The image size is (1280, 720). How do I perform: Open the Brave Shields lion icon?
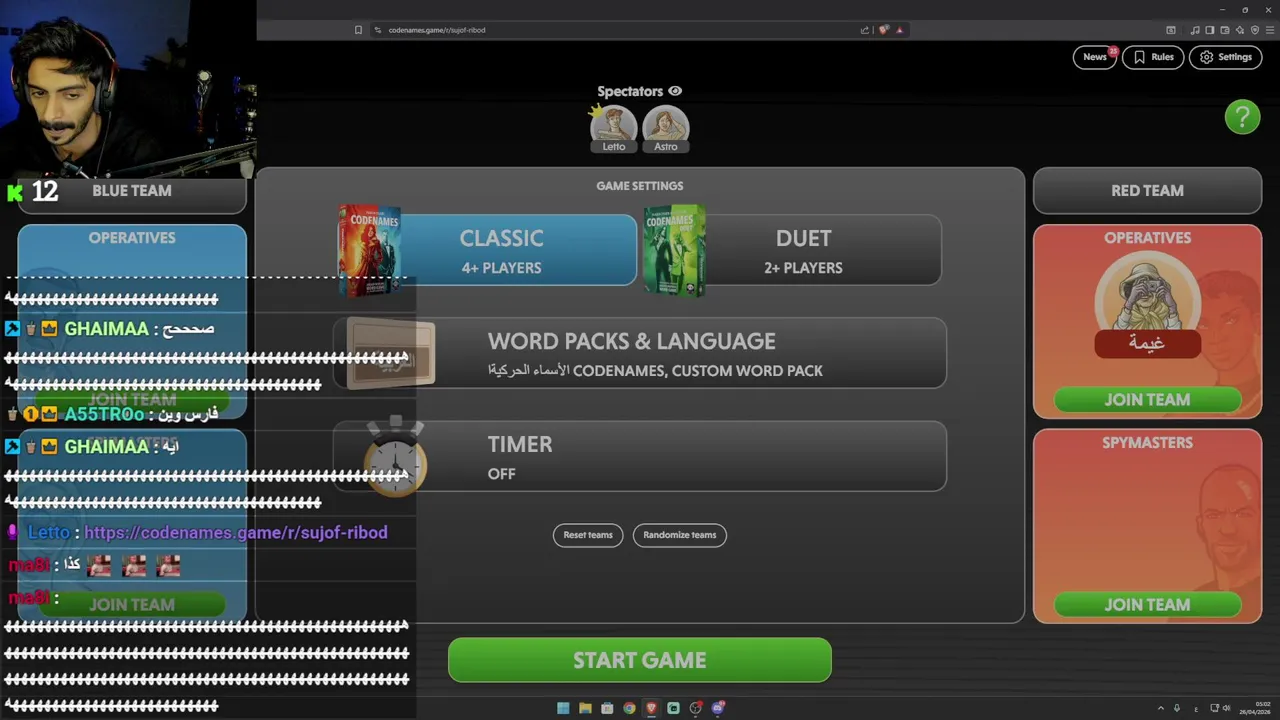883,30
